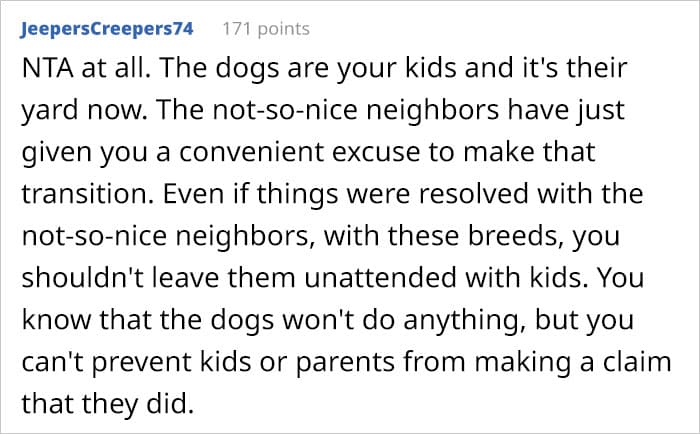The image size is (700, 434).
Task: Click the "171 points" score label
Action: click(266, 29)
